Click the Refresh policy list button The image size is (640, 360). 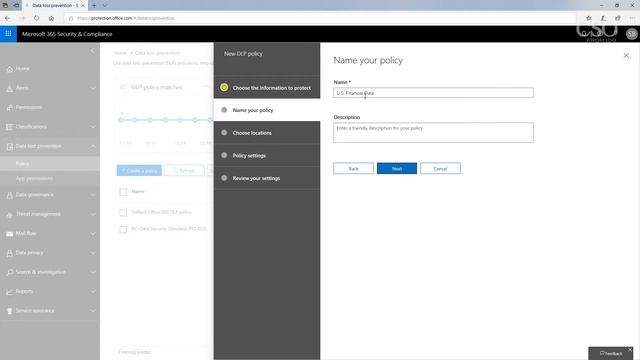pos(184,171)
